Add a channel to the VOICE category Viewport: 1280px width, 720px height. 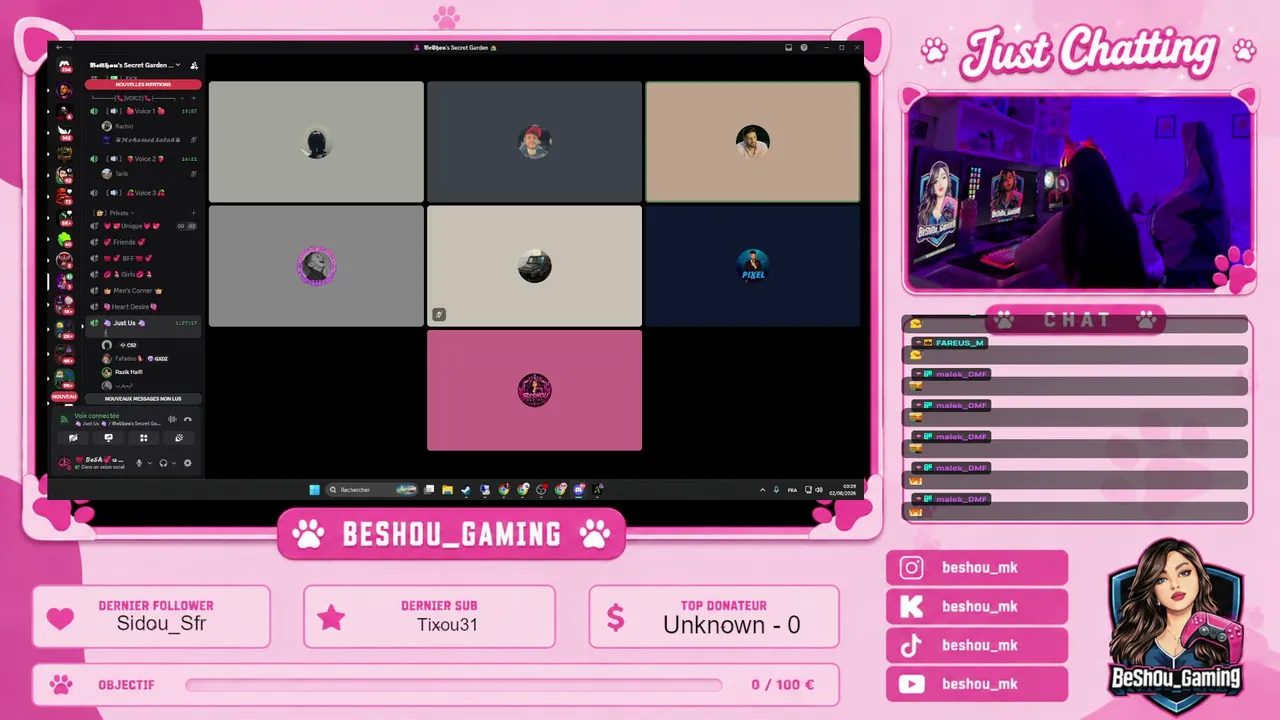tap(194, 97)
